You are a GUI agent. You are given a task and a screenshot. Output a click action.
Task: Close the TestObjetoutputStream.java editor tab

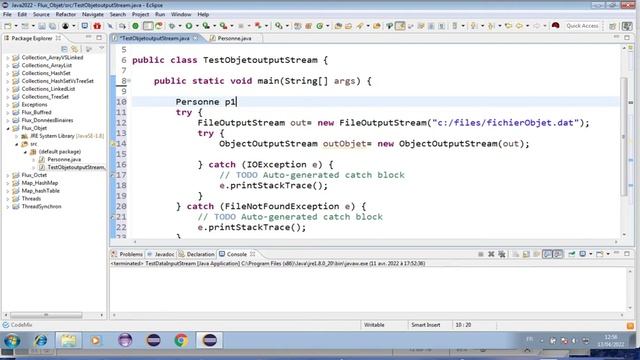point(196,38)
